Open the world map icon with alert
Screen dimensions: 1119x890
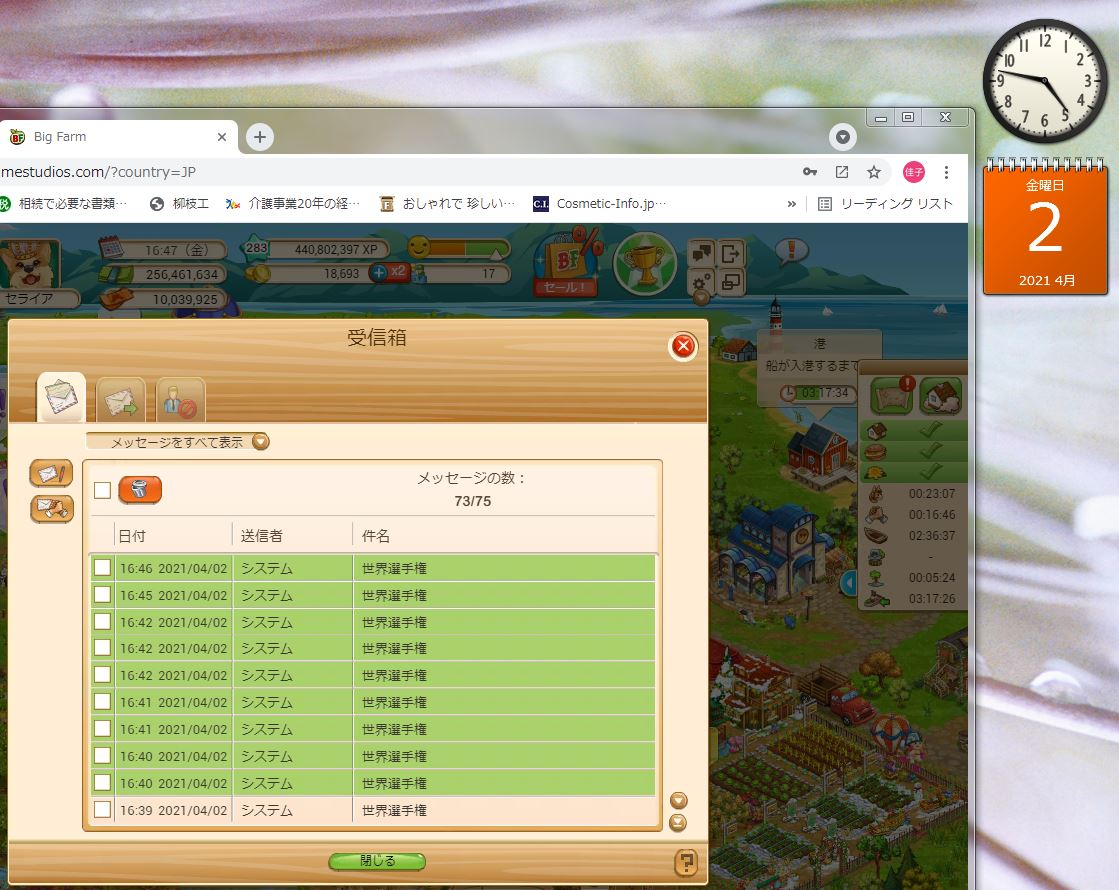click(891, 396)
